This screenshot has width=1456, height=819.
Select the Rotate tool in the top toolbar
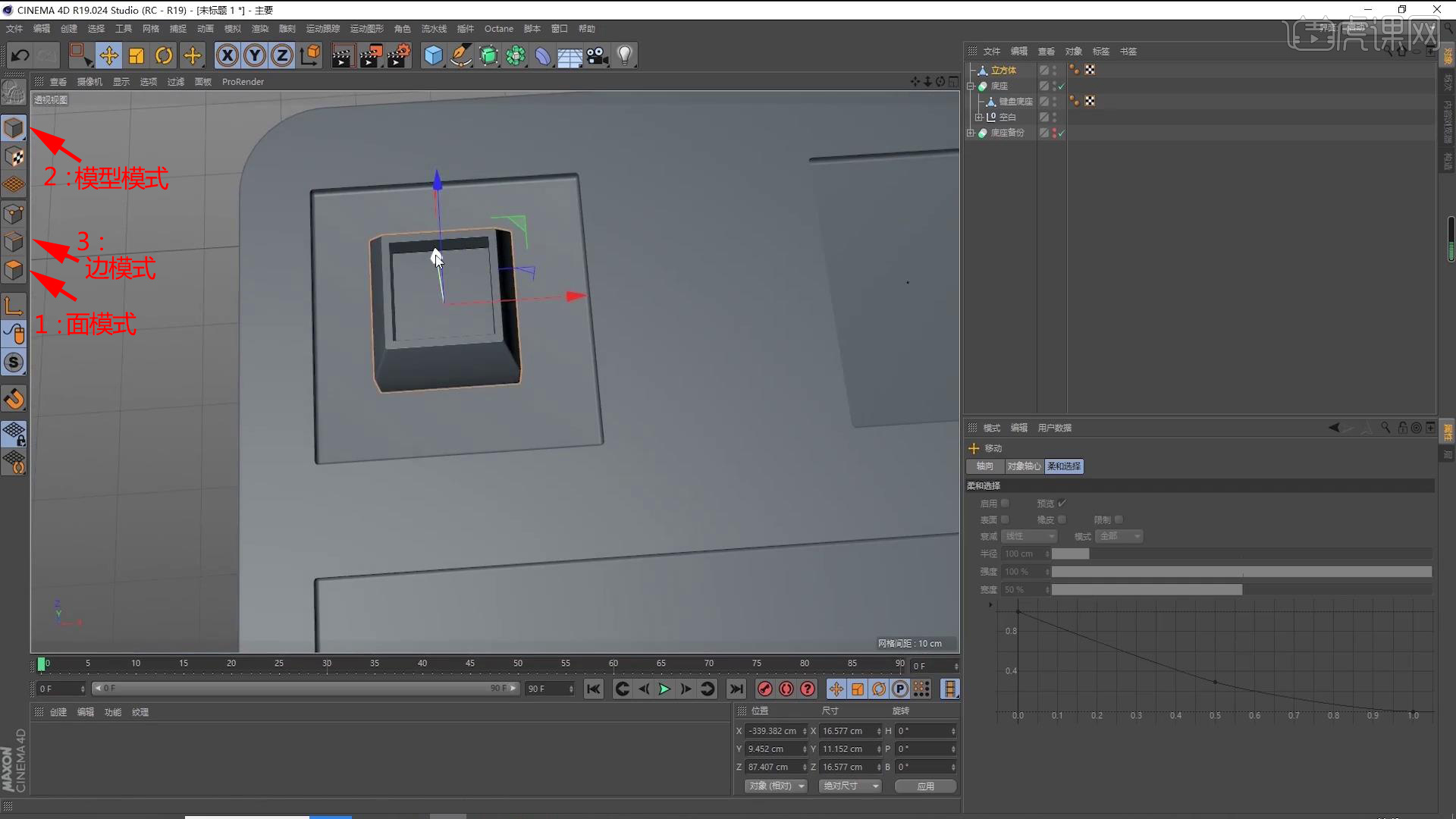(x=164, y=55)
